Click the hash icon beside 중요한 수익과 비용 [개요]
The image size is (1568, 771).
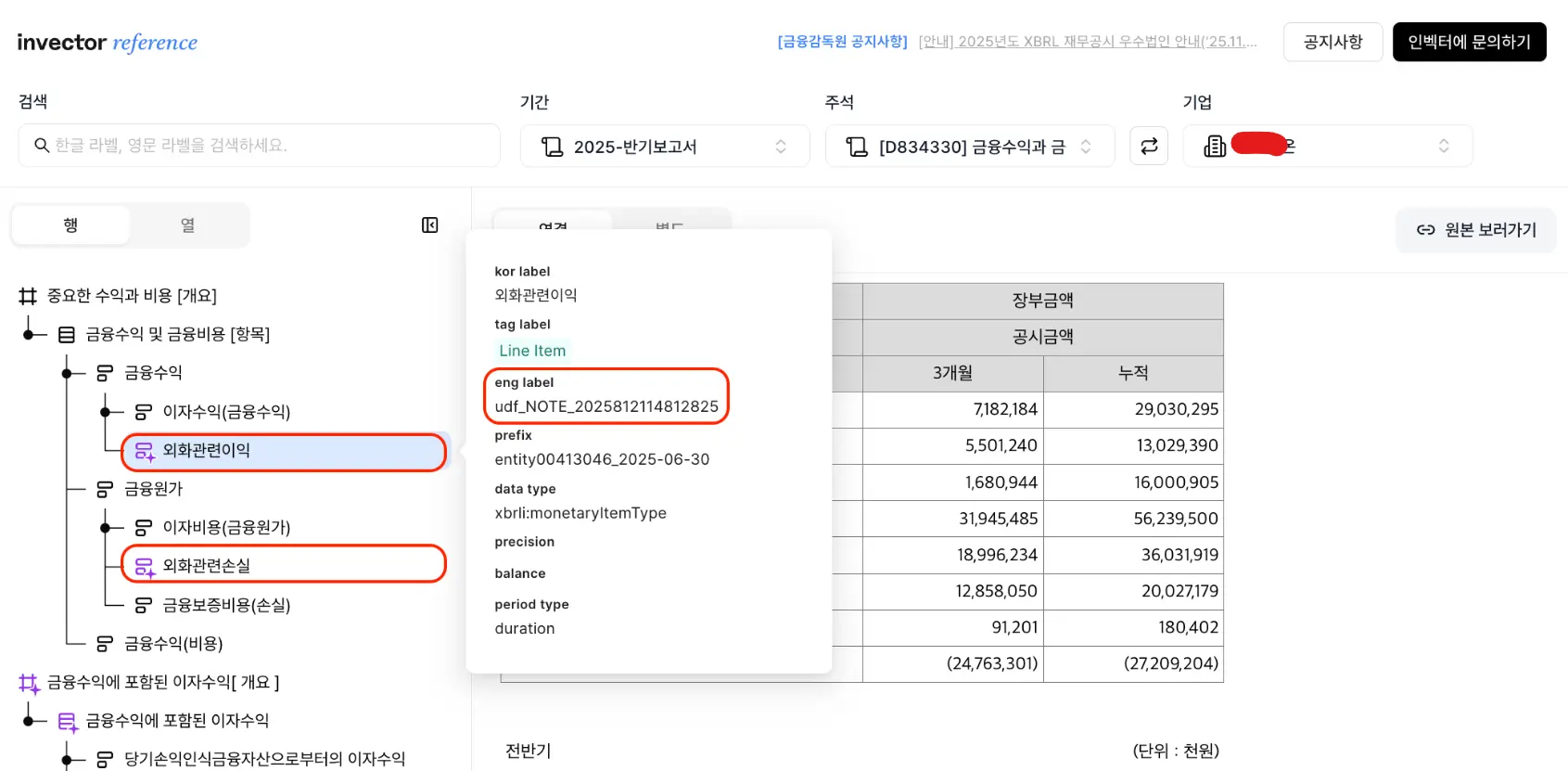tap(28, 296)
